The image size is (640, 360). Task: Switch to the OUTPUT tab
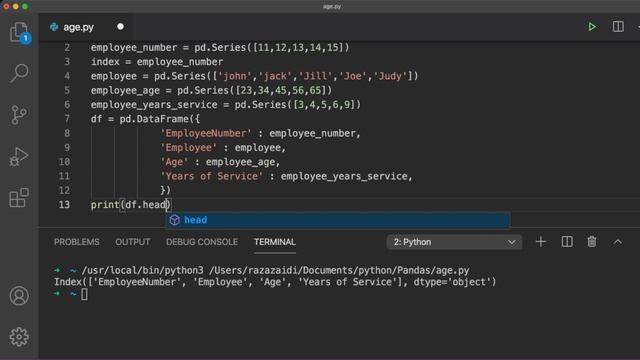tap(133, 242)
